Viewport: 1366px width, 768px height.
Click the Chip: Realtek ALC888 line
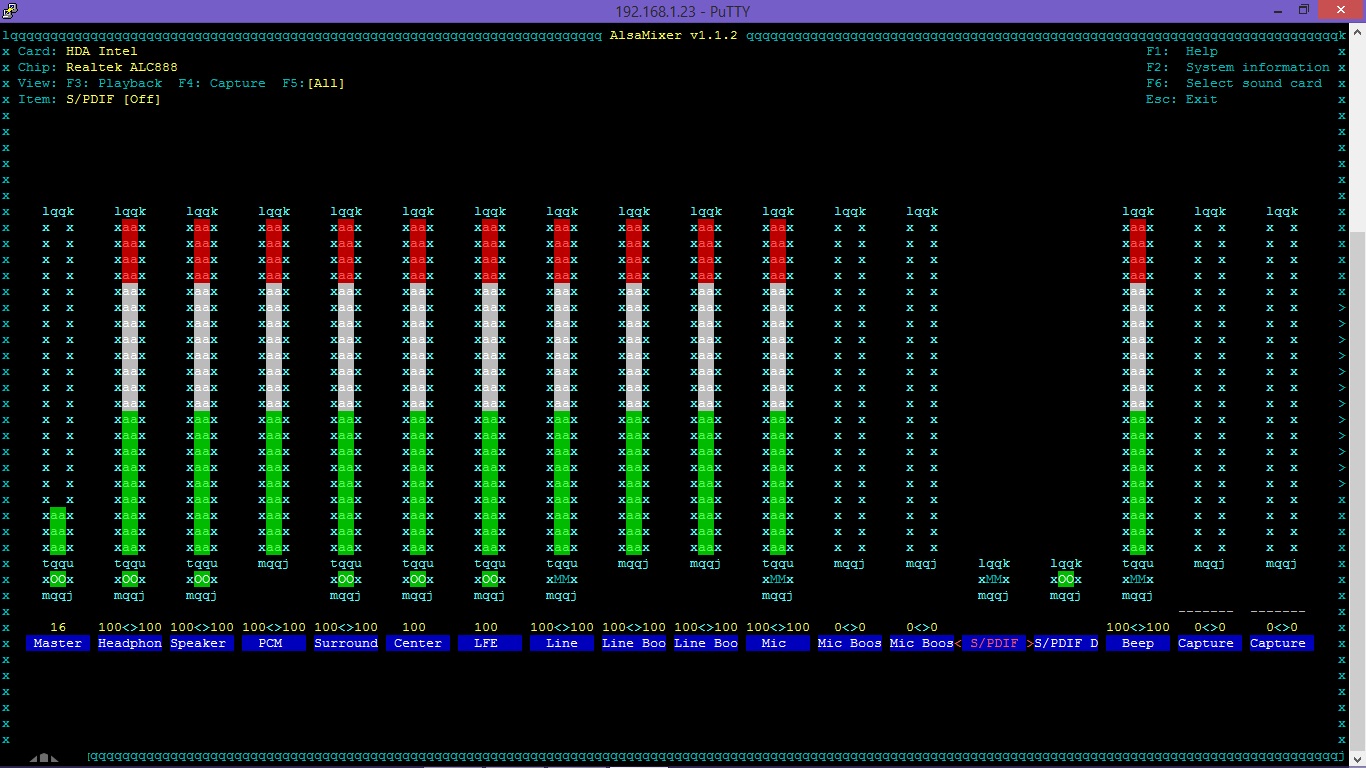[98, 67]
